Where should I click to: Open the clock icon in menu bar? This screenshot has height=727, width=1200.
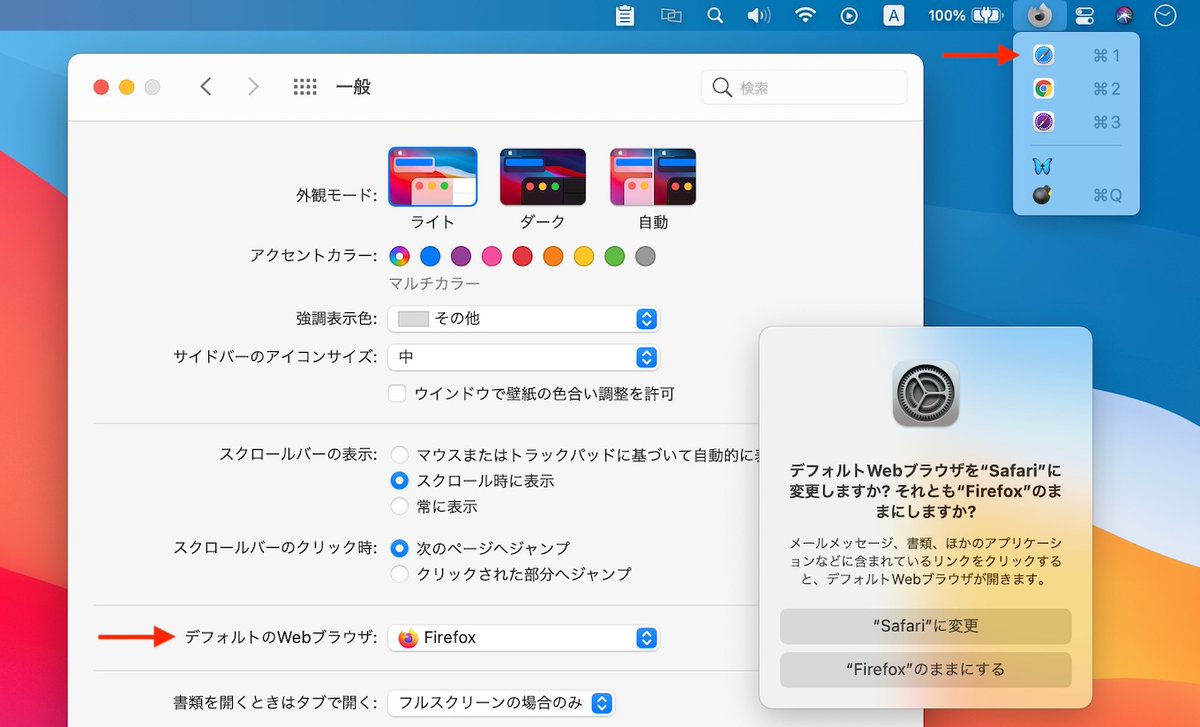pos(1165,15)
